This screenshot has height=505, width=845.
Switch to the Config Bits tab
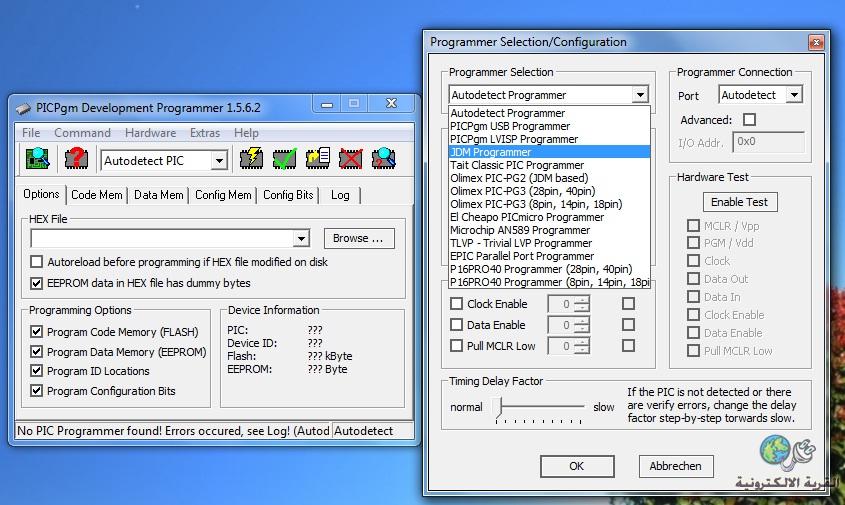point(288,195)
